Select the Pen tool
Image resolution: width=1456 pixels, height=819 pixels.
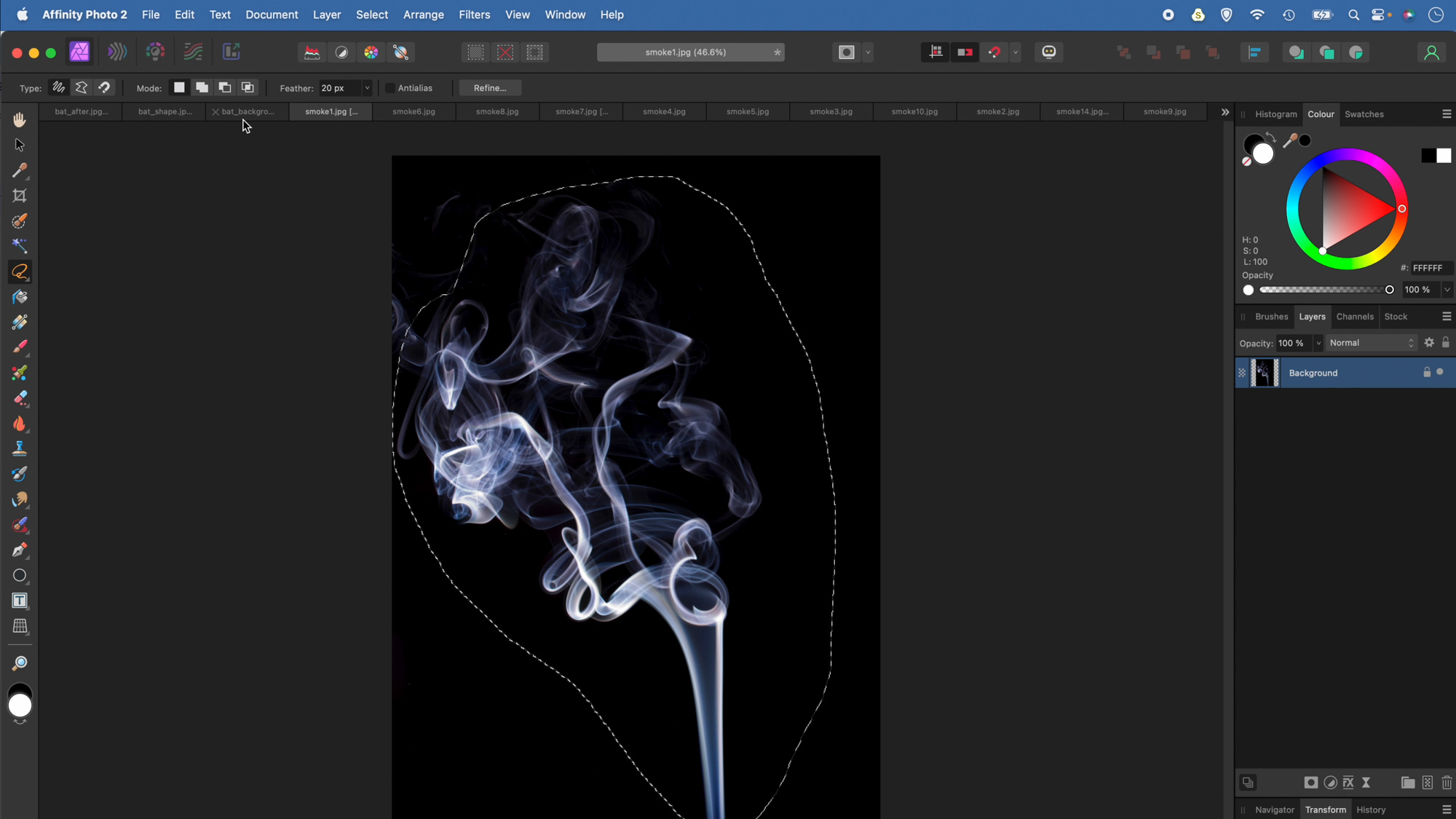(x=20, y=550)
